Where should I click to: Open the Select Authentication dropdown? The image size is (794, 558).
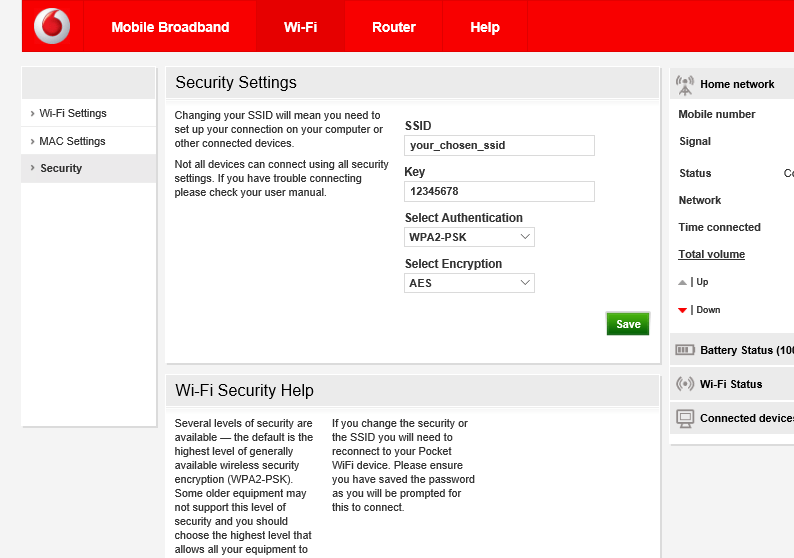[x=469, y=237]
